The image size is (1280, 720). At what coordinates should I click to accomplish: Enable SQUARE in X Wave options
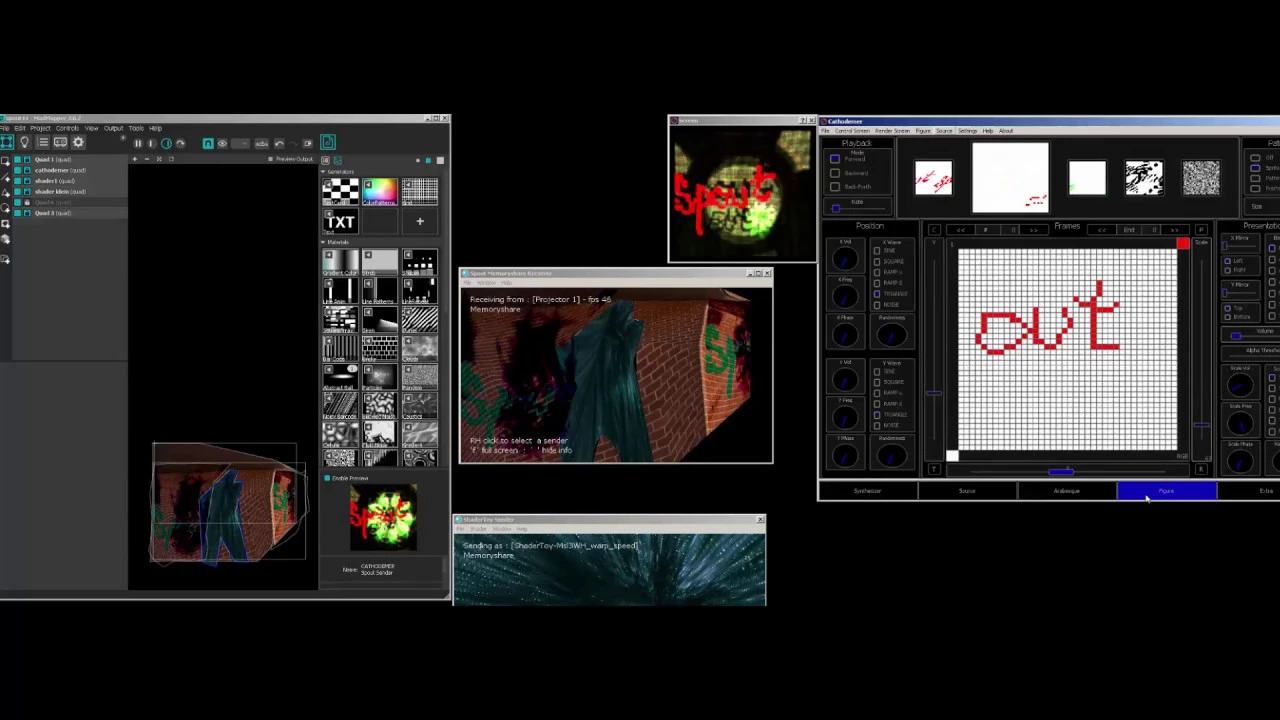[x=877, y=262]
